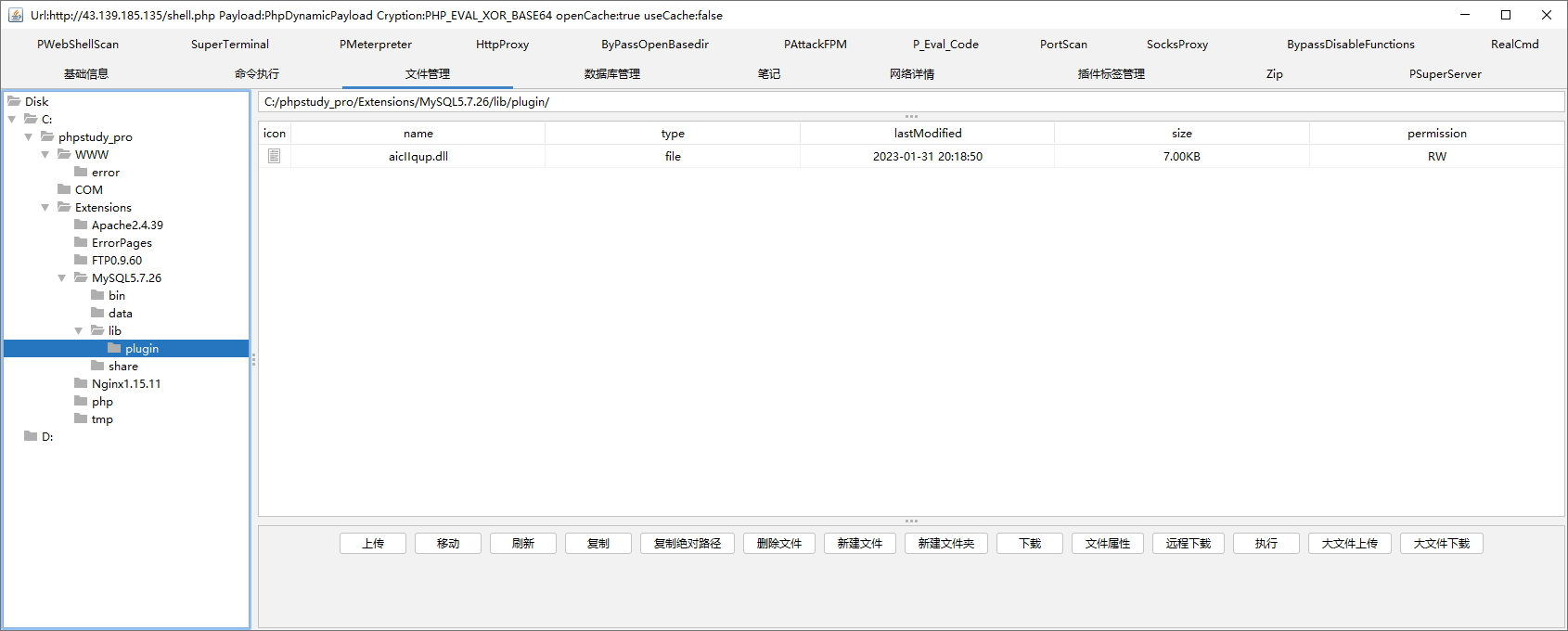
Task: Select the tmp folder icon
Action: point(81,419)
